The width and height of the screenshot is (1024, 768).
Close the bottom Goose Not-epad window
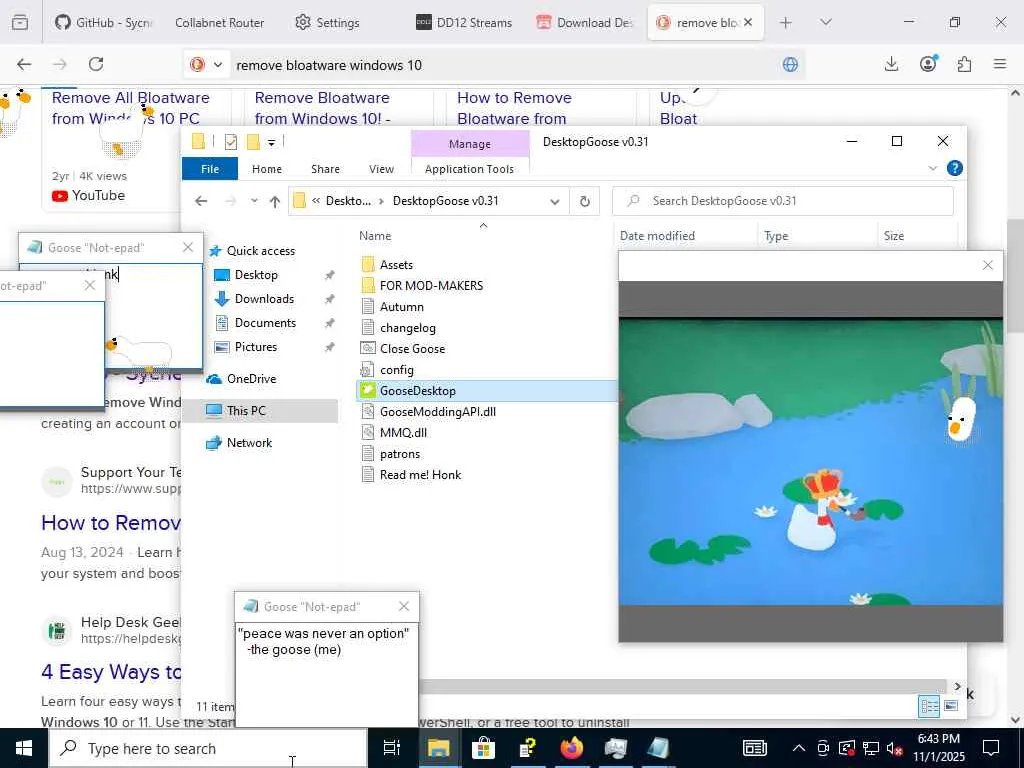click(x=404, y=607)
